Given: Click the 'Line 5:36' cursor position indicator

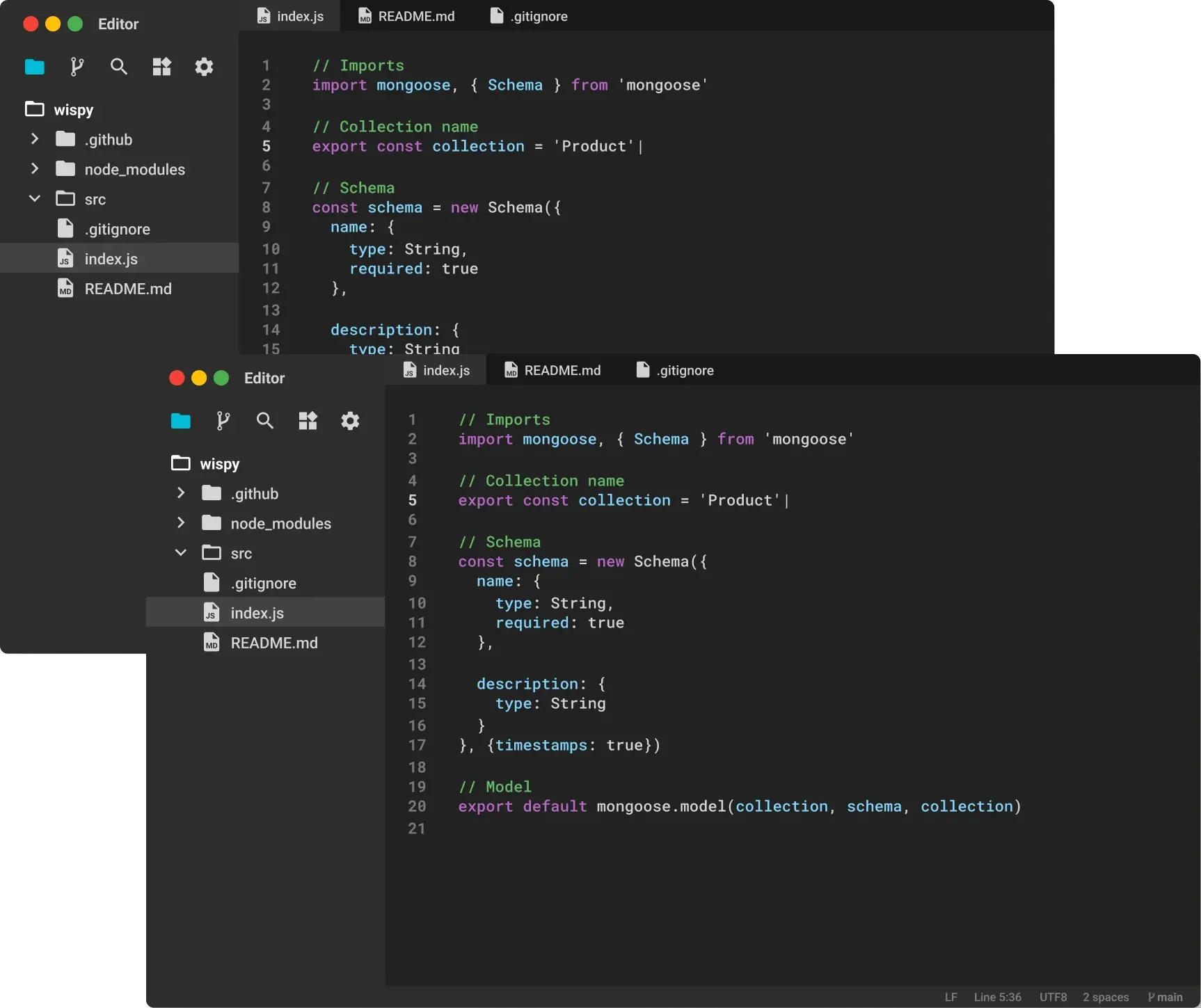Looking at the screenshot, I should point(997,997).
